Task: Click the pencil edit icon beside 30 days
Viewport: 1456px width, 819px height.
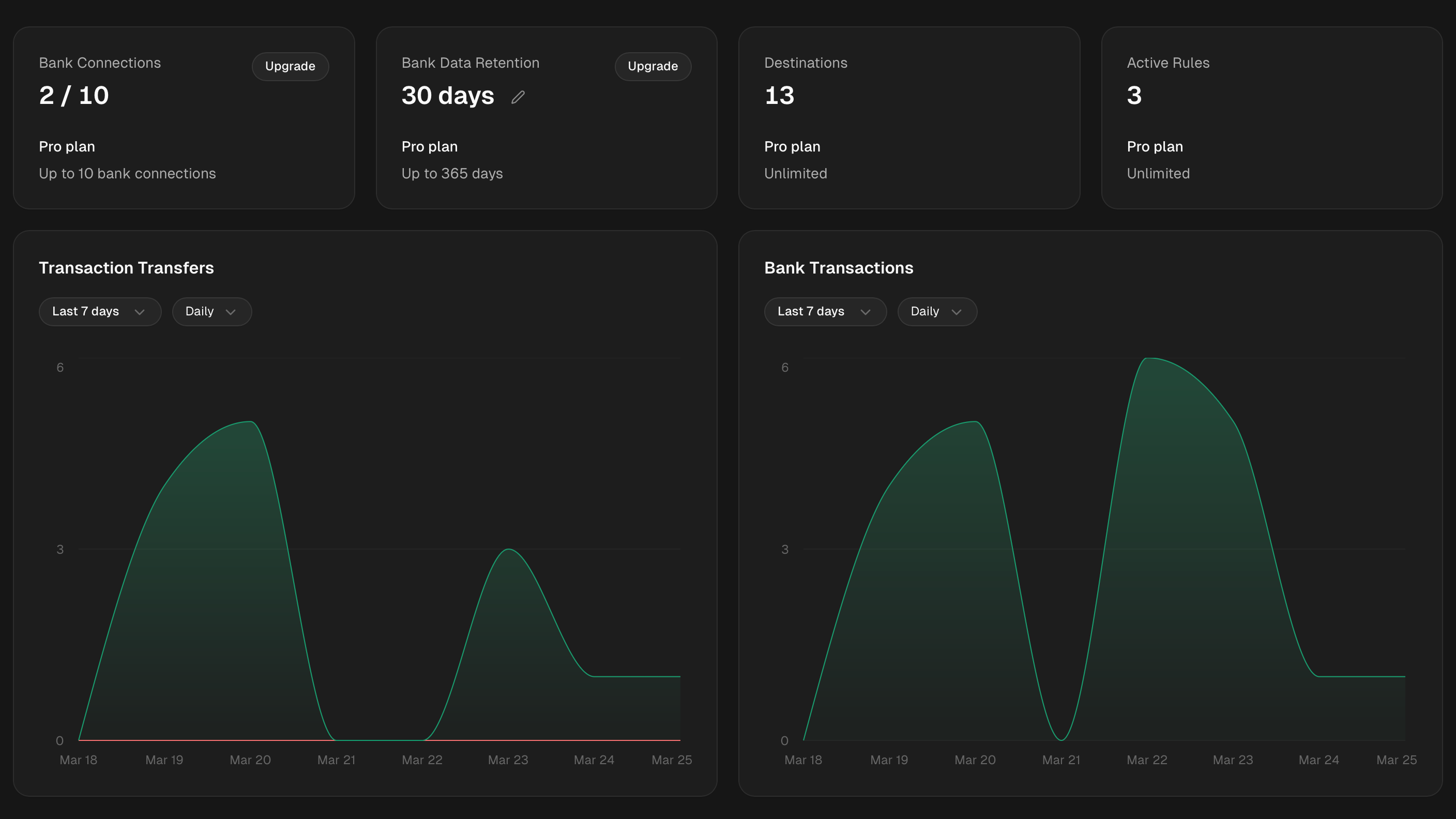Action: [518, 97]
